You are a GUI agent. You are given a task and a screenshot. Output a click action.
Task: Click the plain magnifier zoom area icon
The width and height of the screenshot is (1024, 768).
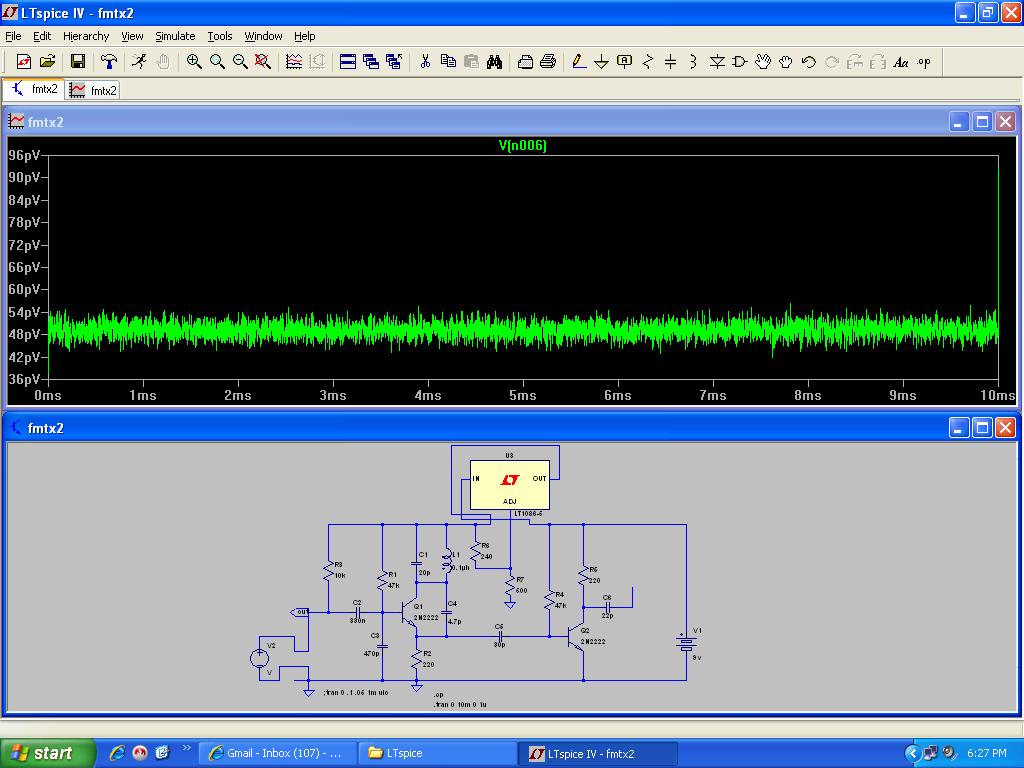pos(217,61)
